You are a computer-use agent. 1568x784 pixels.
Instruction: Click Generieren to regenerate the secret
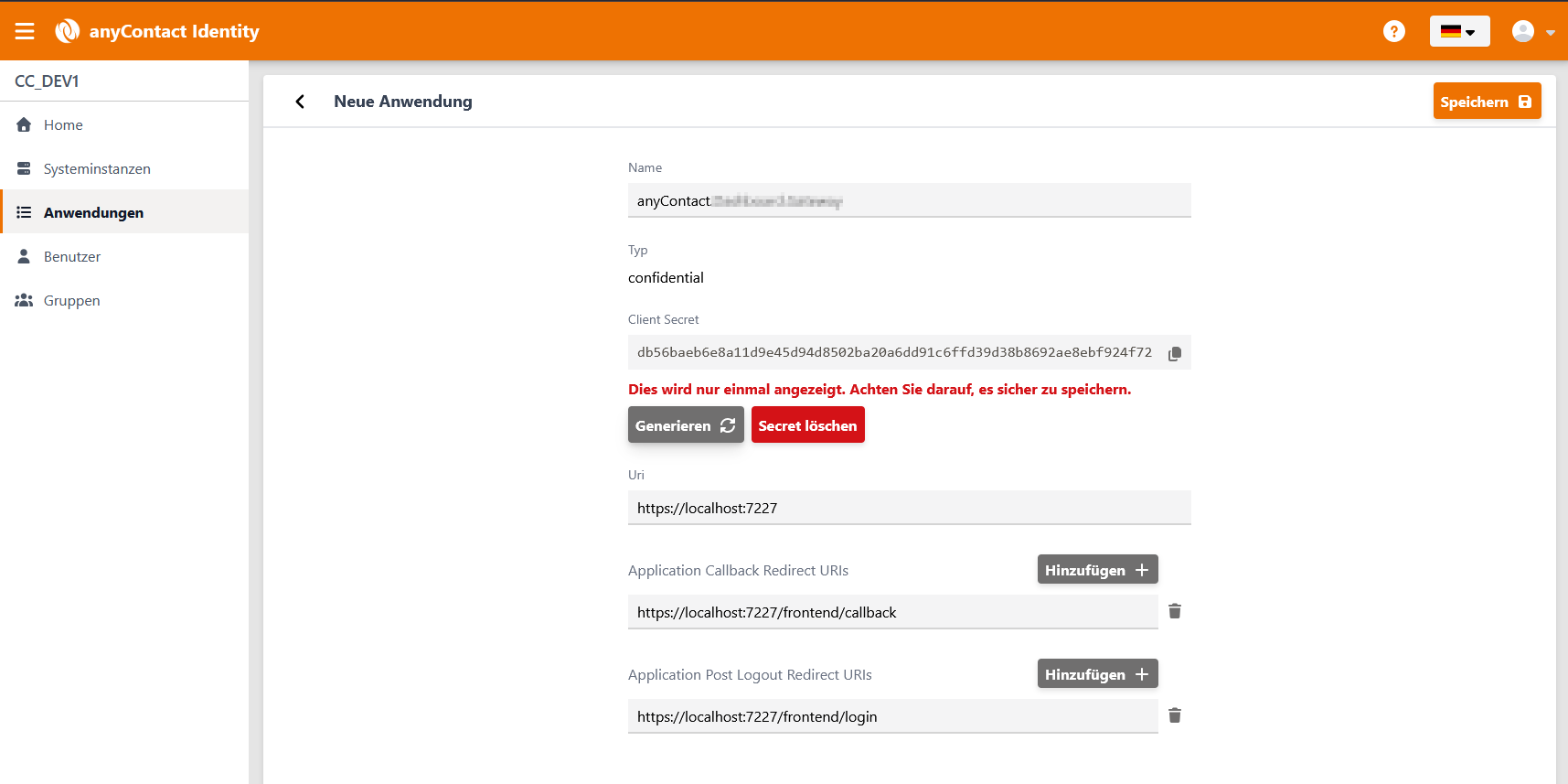click(x=685, y=425)
